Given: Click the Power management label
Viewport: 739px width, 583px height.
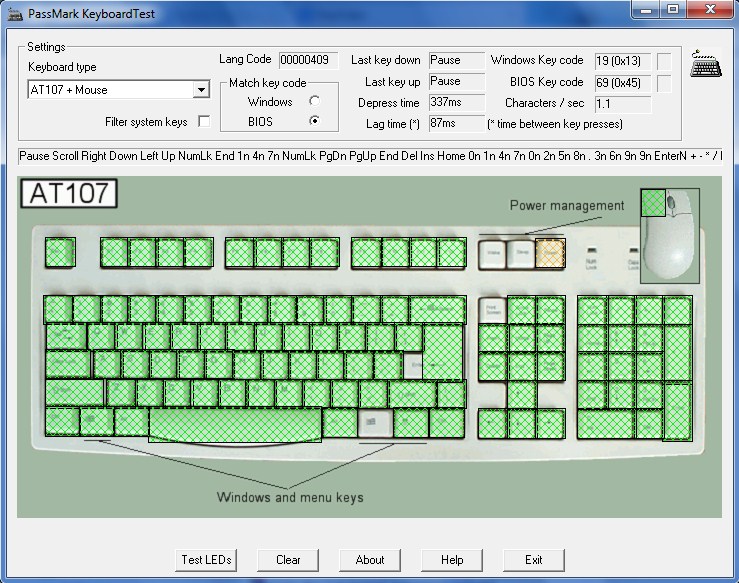Looking at the screenshot, I should [567, 205].
